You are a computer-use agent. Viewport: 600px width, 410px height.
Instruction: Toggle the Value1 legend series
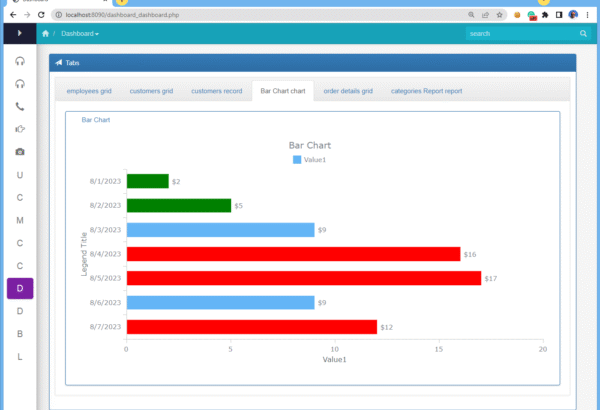(309, 160)
